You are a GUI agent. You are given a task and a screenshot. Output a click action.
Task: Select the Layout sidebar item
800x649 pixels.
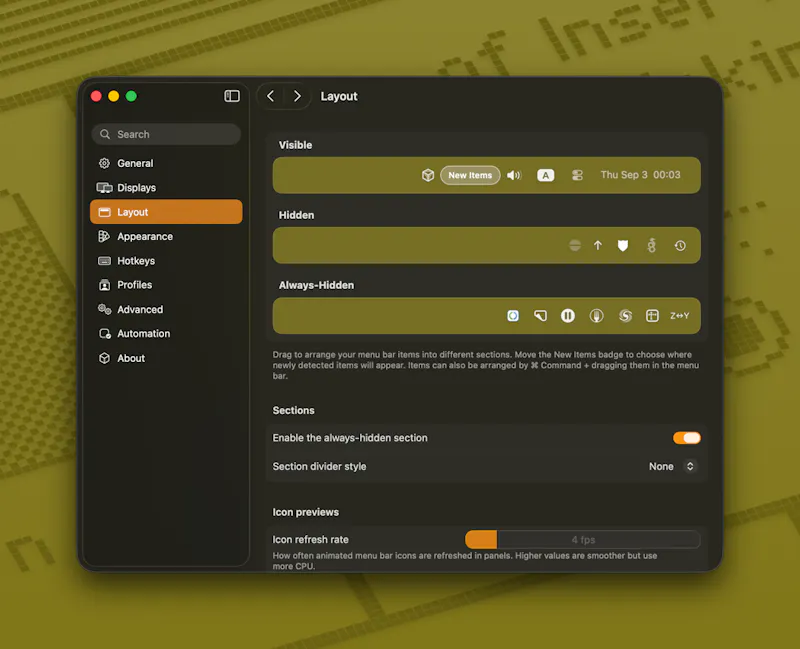click(x=166, y=212)
